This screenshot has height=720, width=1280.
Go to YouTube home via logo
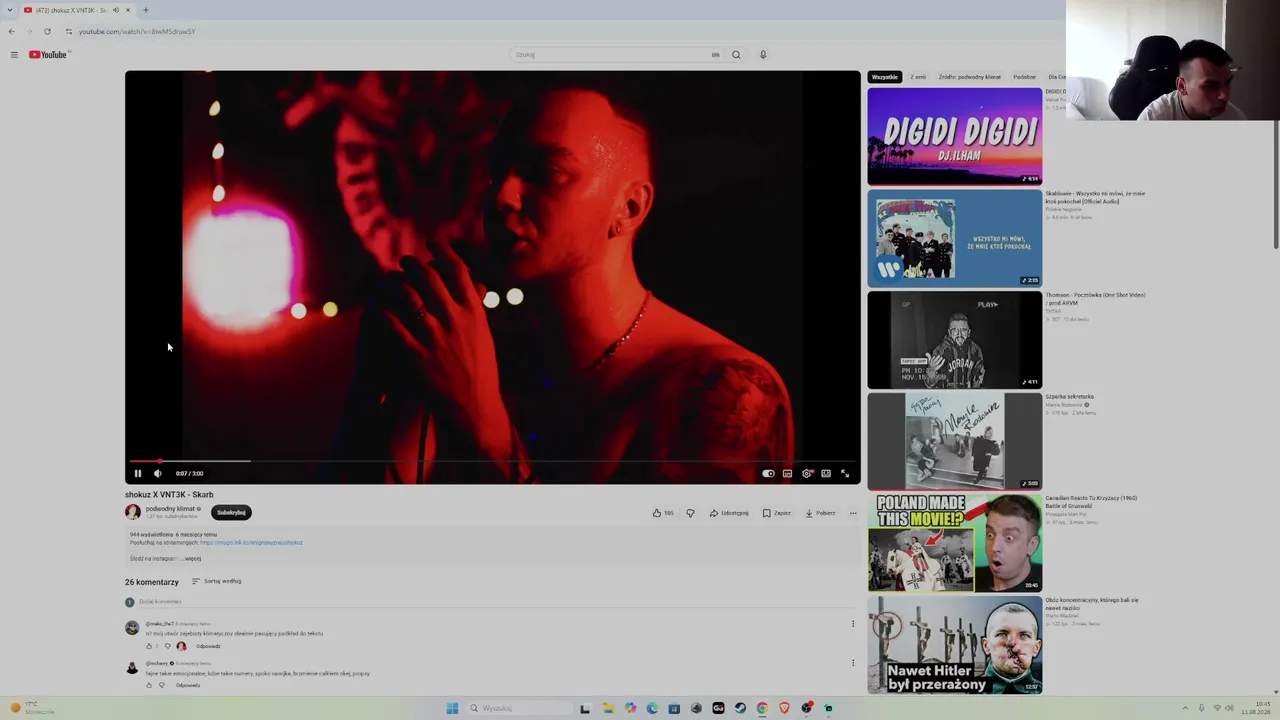(48, 55)
